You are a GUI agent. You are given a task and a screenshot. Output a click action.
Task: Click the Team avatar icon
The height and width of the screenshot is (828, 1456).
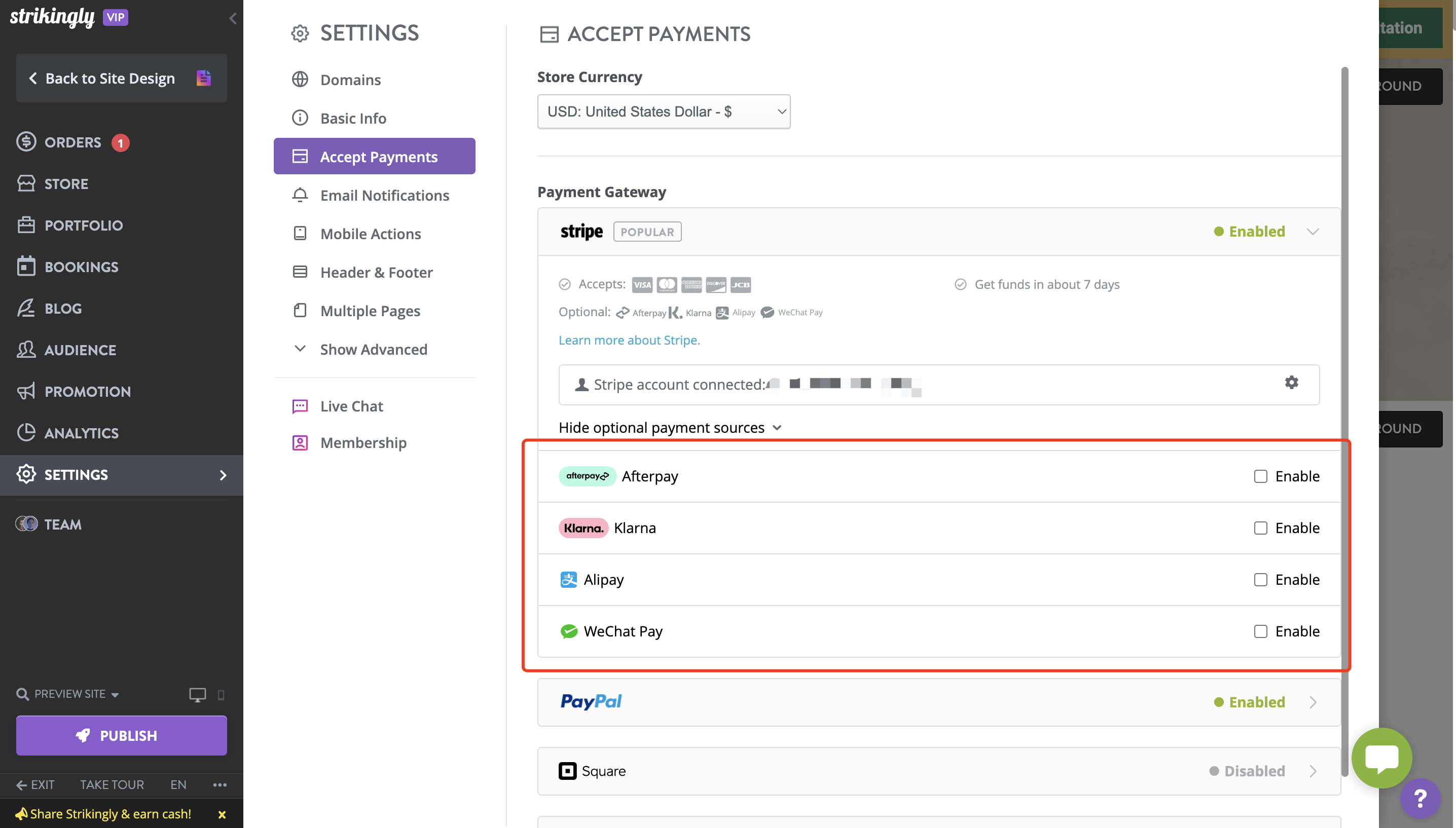coord(26,524)
